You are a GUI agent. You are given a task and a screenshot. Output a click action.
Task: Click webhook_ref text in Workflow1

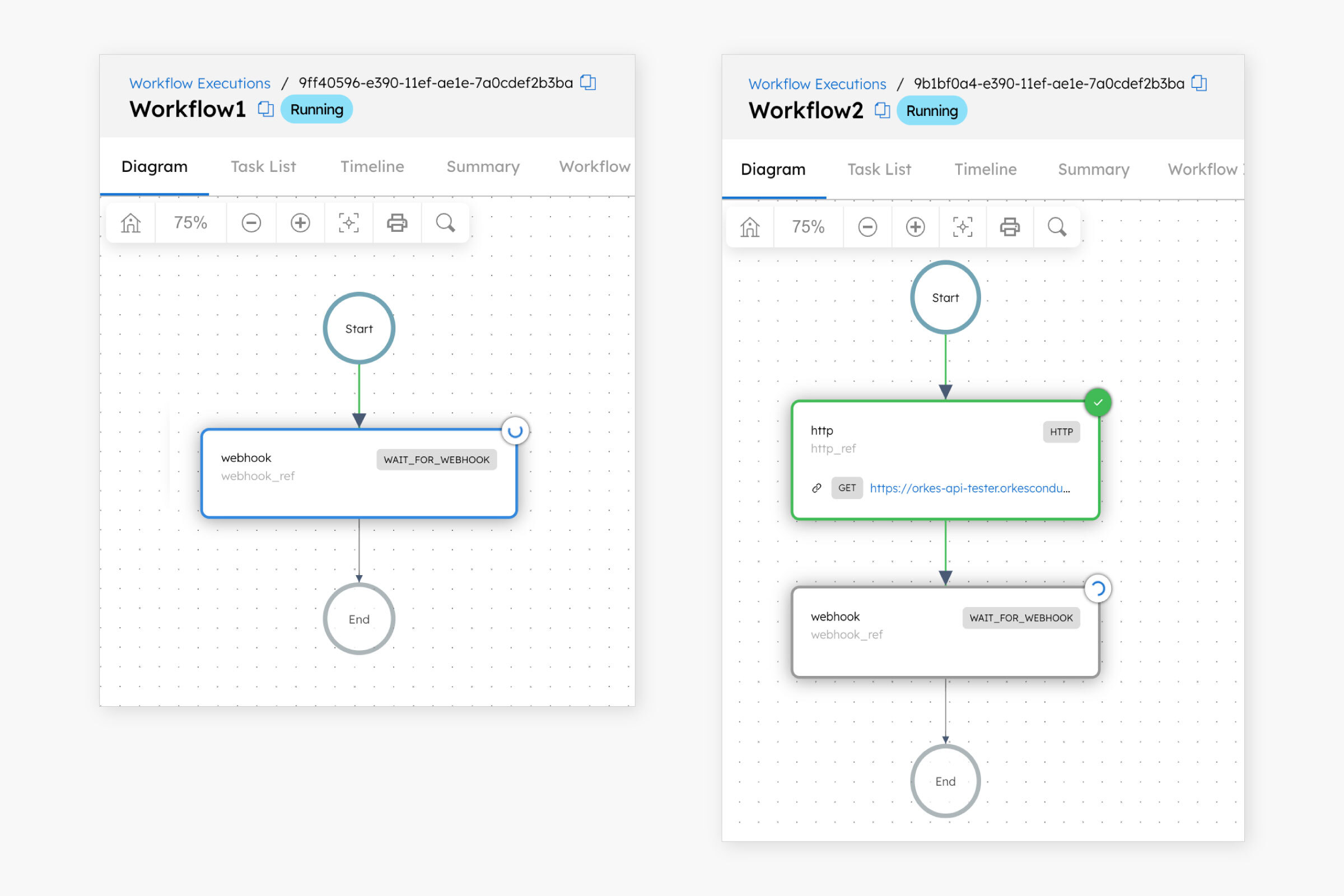click(x=258, y=476)
